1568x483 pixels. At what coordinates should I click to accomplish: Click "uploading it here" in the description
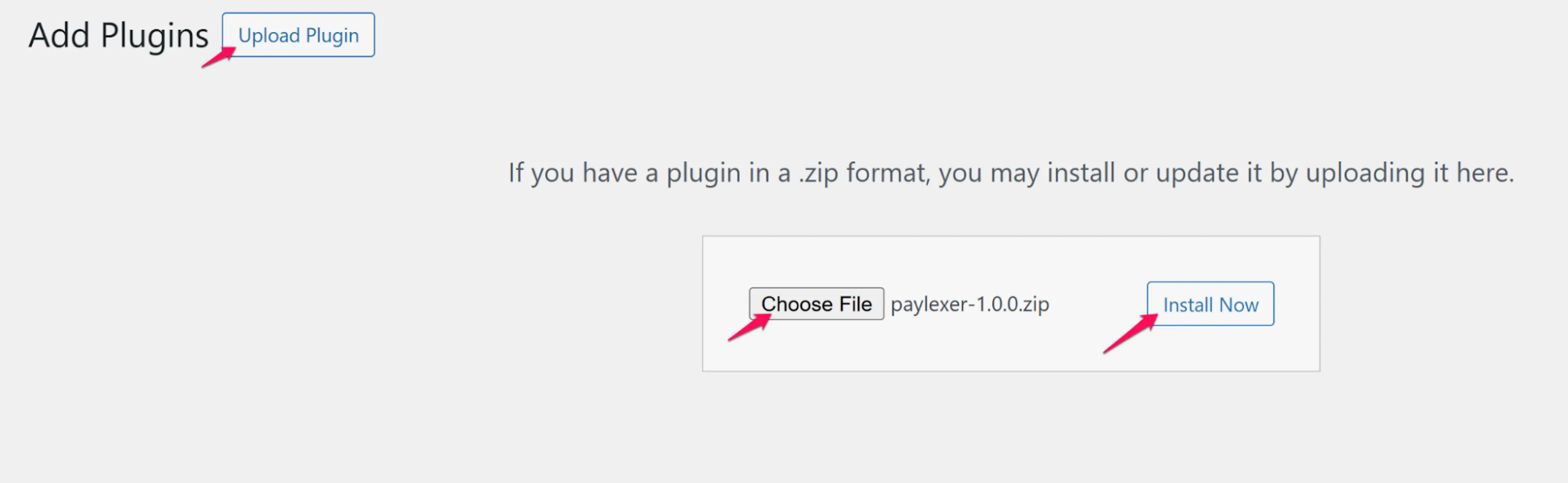[x=1409, y=173]
